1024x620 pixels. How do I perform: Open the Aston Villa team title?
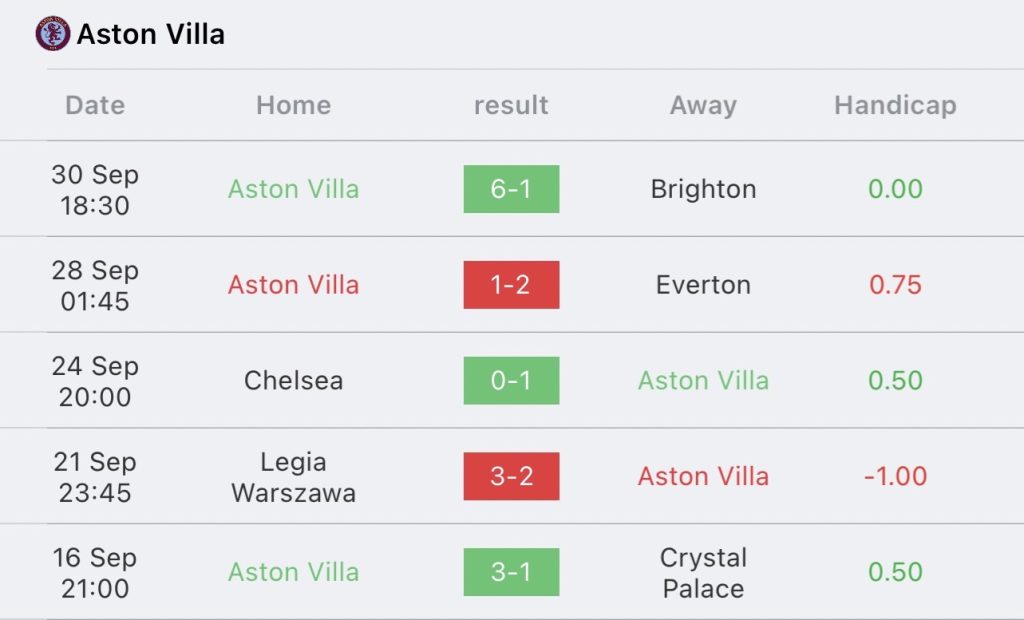coord(151,34)
